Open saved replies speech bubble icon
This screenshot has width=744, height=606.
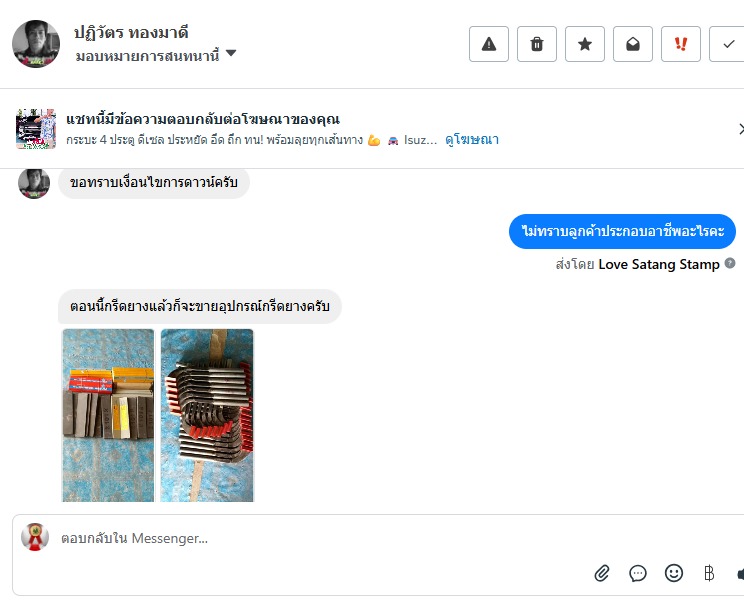(x=638, y=573)
